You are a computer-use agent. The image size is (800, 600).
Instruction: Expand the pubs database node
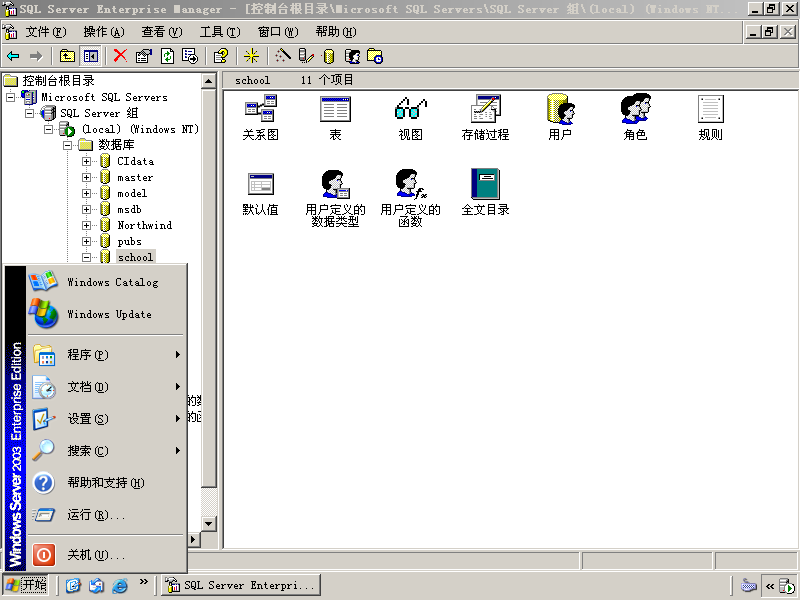click(x=86, y=241)
